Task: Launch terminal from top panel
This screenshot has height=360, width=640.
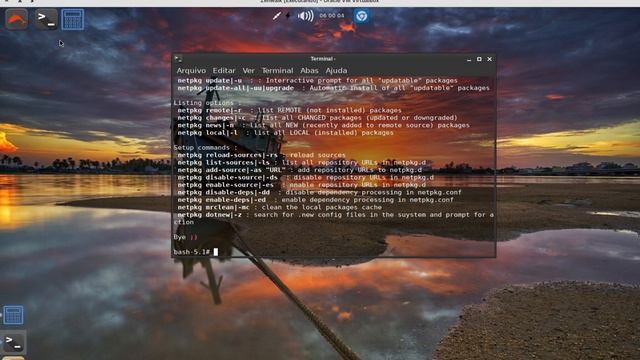Action: (46, 19)
